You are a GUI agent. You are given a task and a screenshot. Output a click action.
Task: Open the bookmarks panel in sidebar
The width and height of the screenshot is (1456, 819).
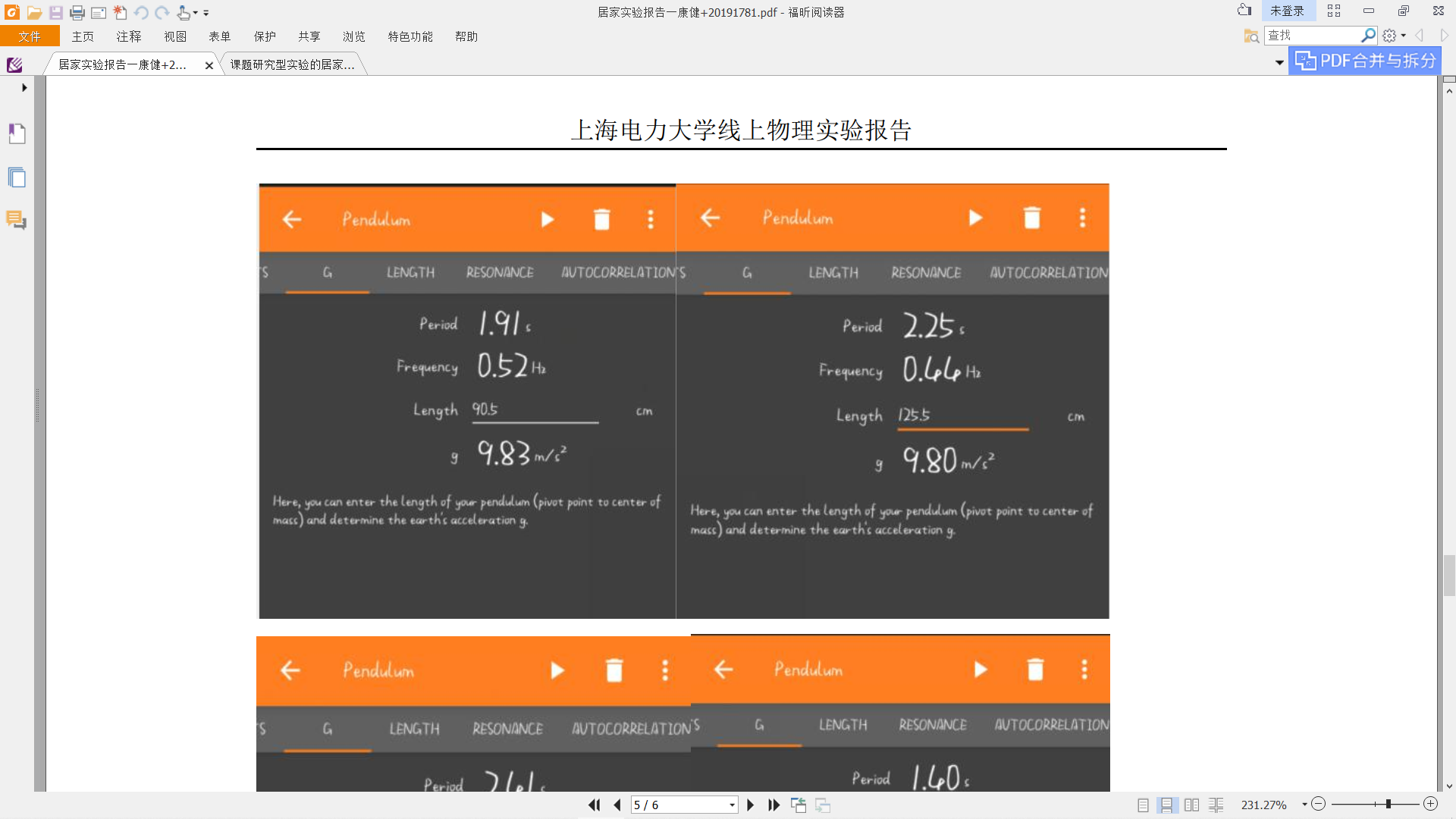click(17, 133)
